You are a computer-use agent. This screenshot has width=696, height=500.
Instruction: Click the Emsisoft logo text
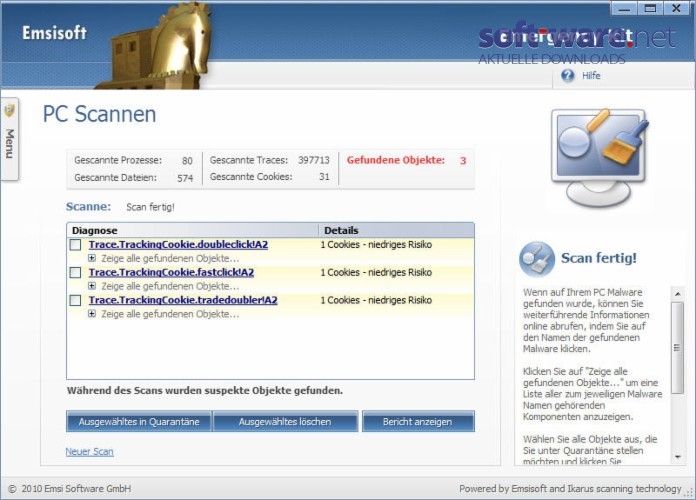(x=55, y=33)
